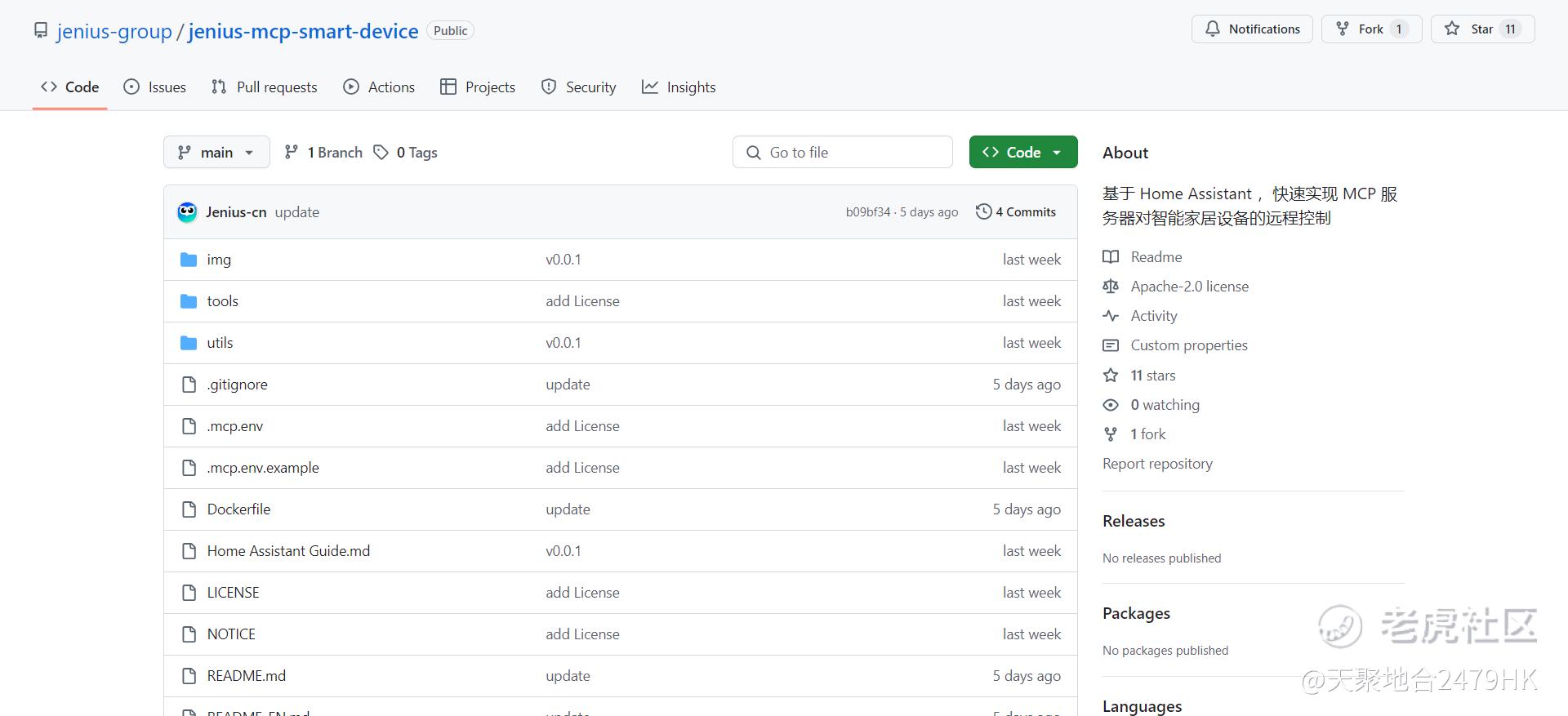Viewport: 1568px width, 716px height.
Task: Click the note icon by Custom properties
Action: tap(1111, 345)
